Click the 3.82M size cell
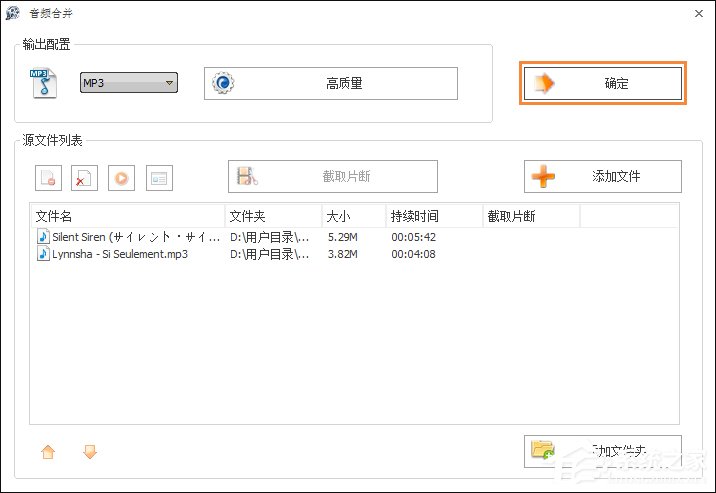 pyautogui.click(x=342, y=254)
